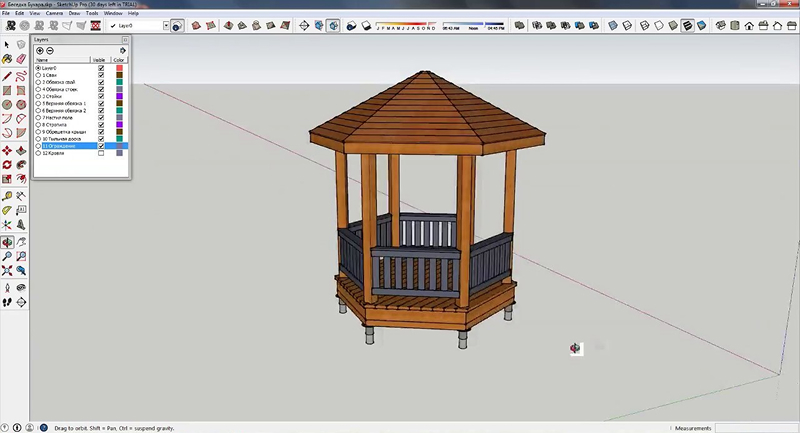The width and height of the screenshot is (800, 433).
Task: Set 3 Стойки as active layer radio
Action: click(38, 96)
